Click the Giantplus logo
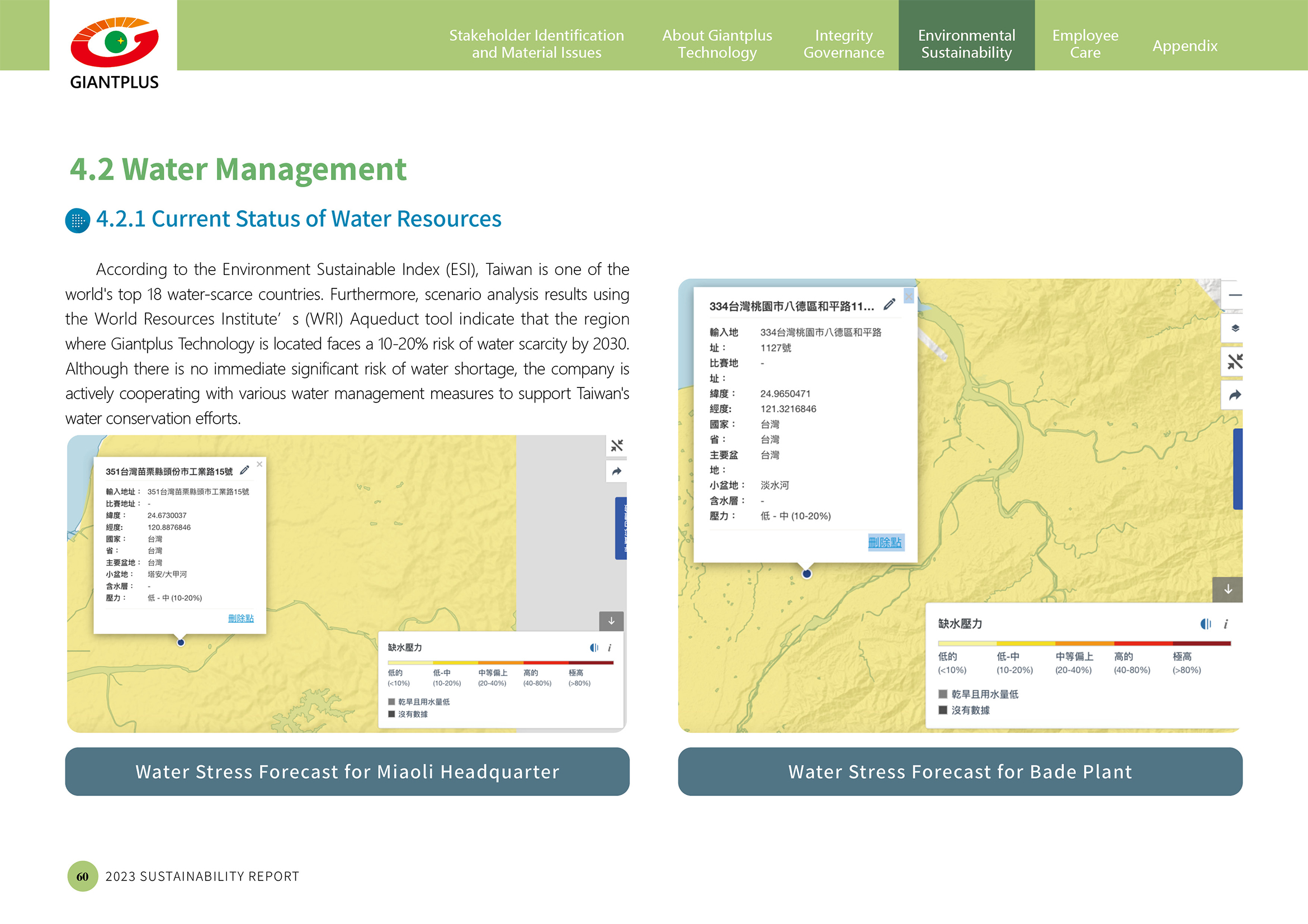 [x=114, y=53]
